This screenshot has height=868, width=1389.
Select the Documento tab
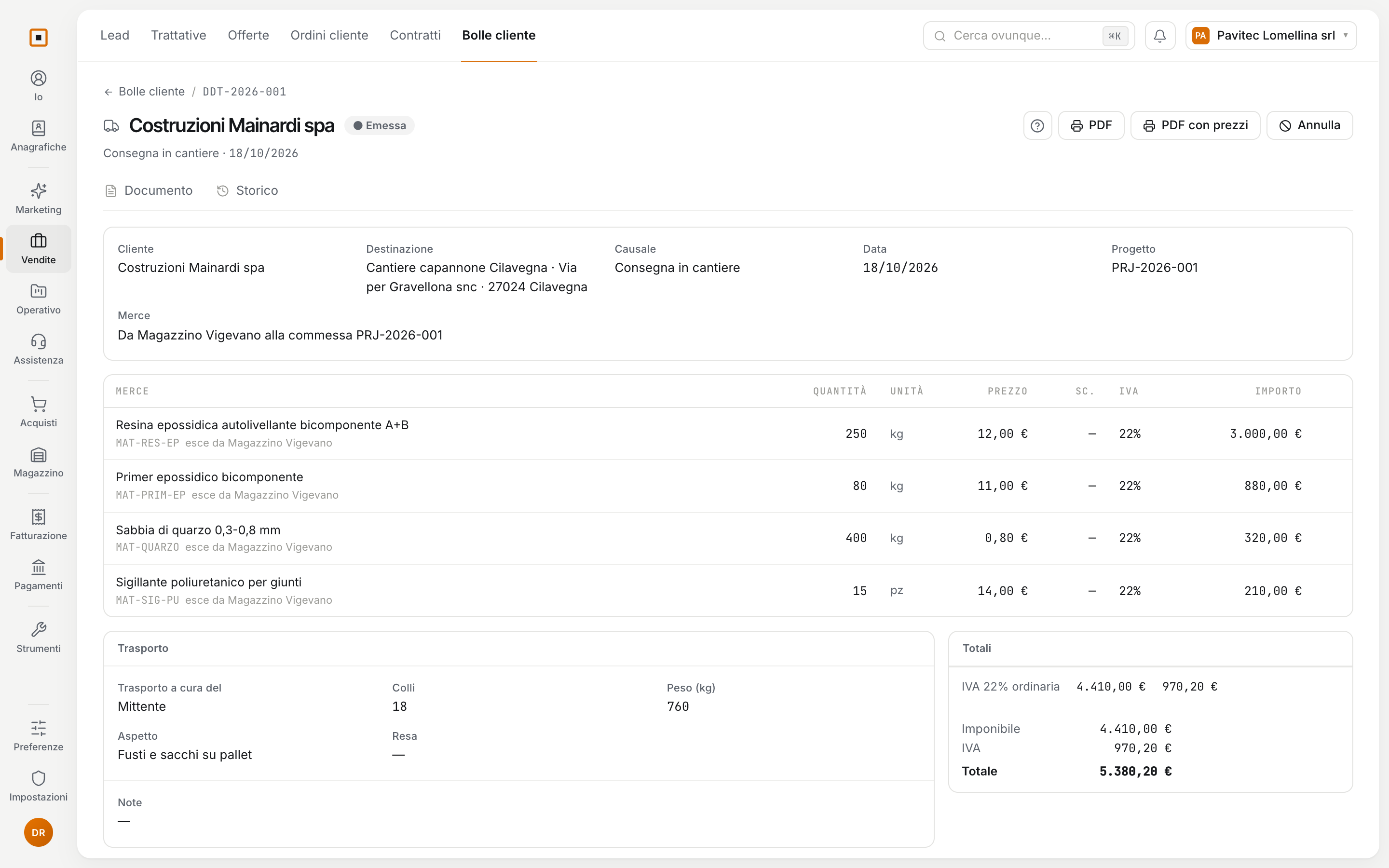149,190
